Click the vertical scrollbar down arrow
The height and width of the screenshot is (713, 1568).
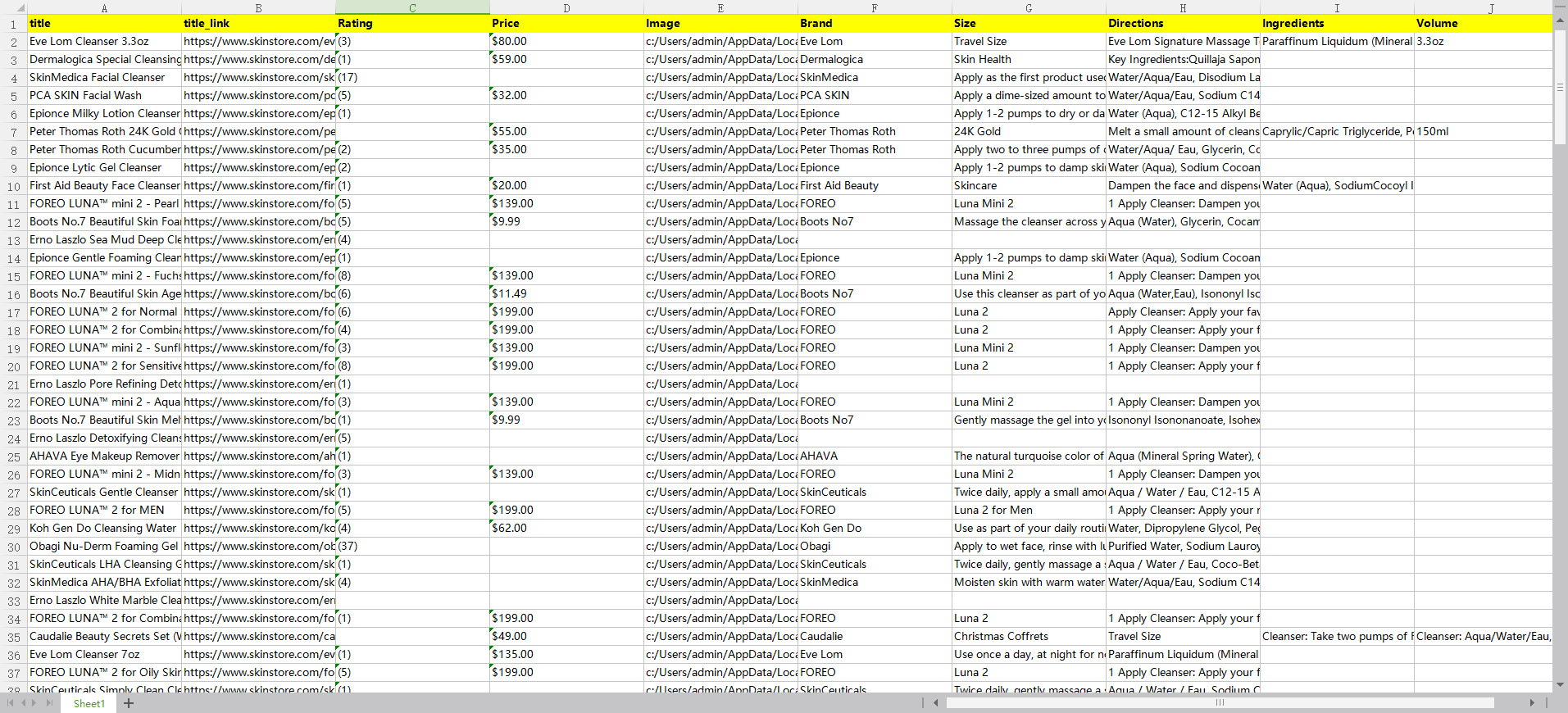coord(1560,685)
